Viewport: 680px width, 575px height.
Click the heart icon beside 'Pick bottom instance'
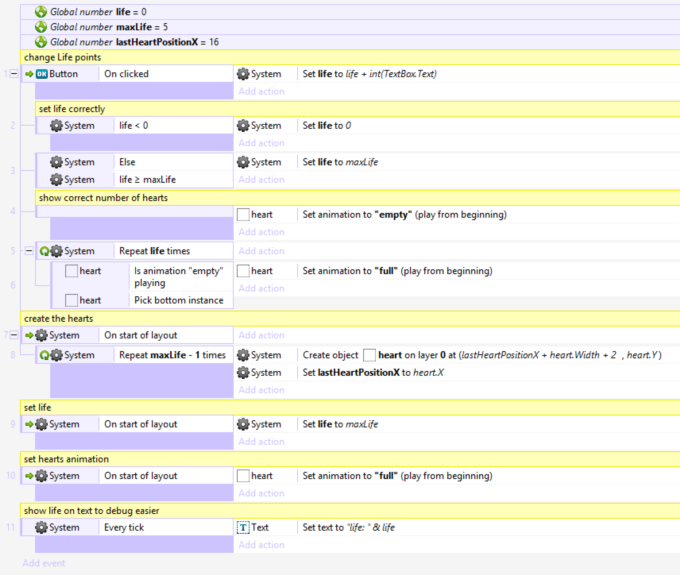coord(71,300)
